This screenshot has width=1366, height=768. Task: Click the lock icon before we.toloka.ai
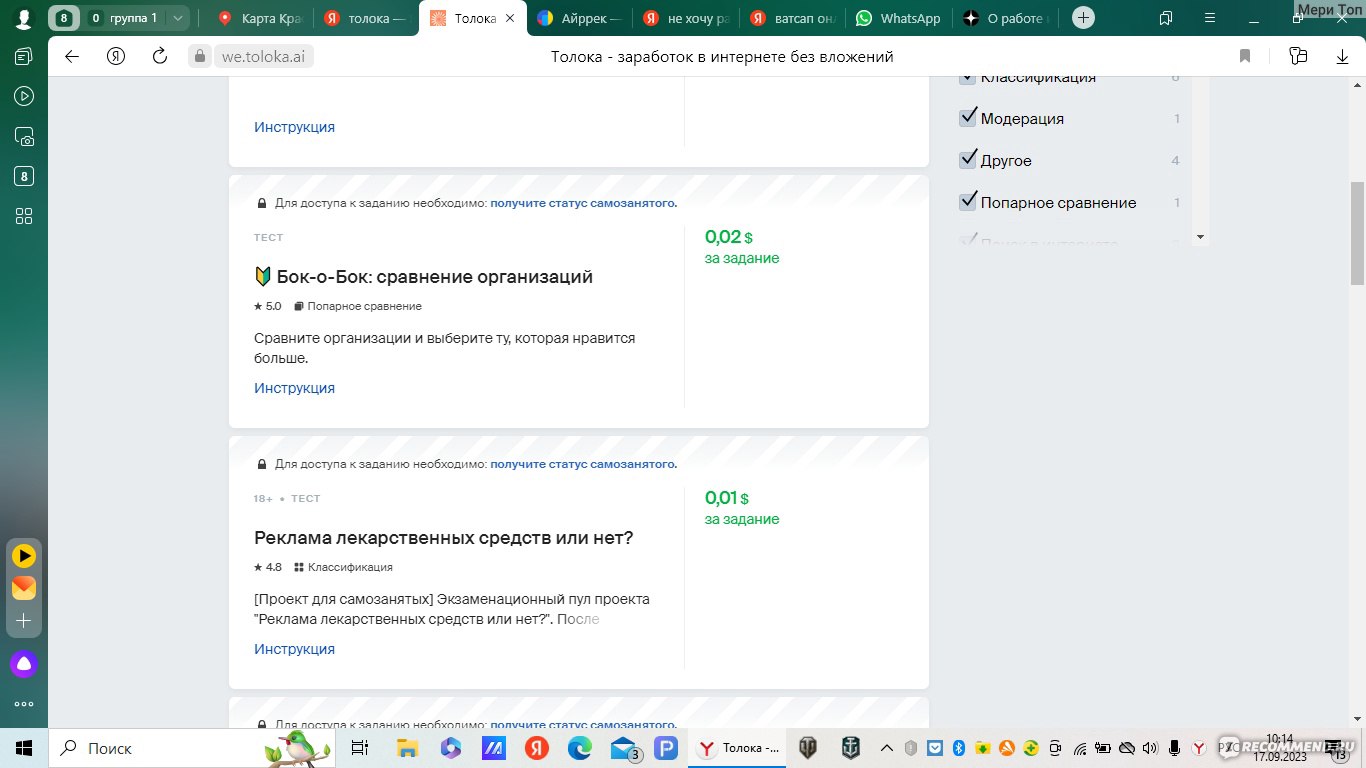(200, 57)
